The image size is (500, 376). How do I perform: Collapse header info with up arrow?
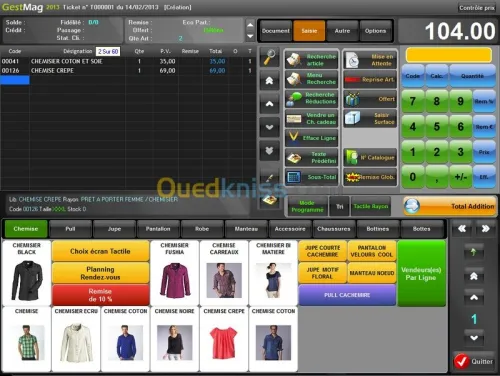pos(250,25)
